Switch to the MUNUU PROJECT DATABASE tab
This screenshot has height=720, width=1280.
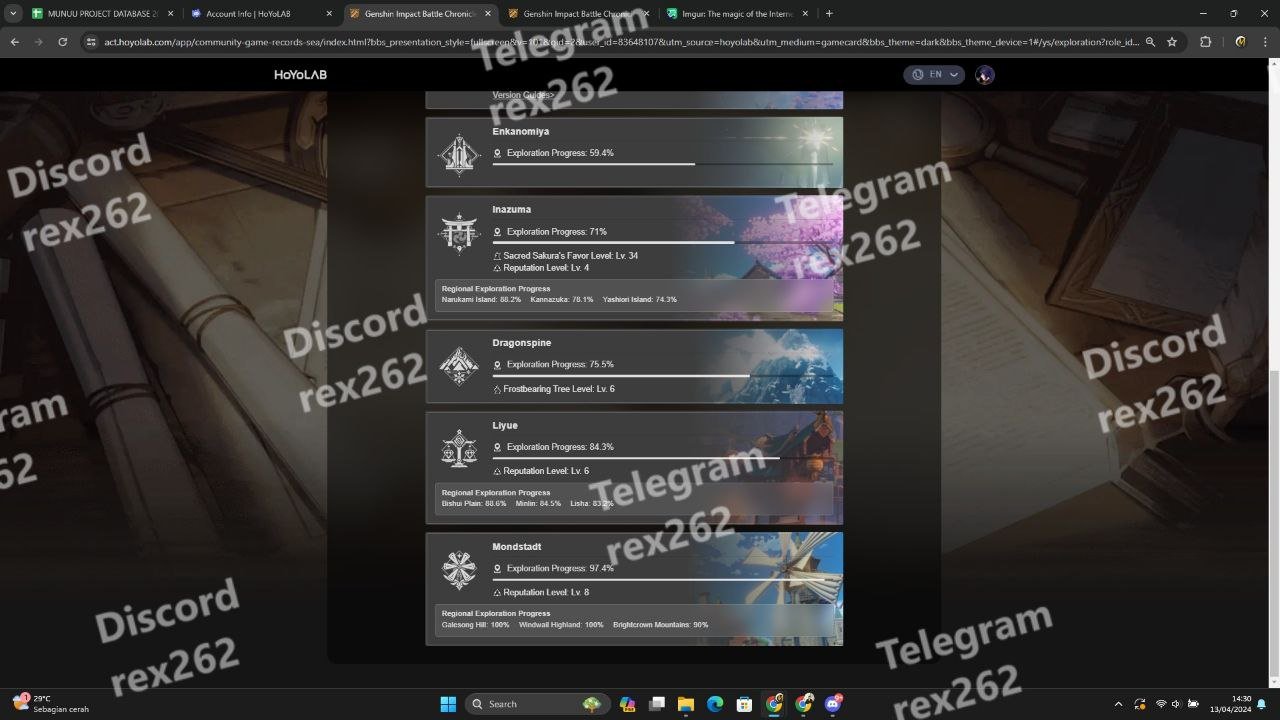[x=101, y=14]
